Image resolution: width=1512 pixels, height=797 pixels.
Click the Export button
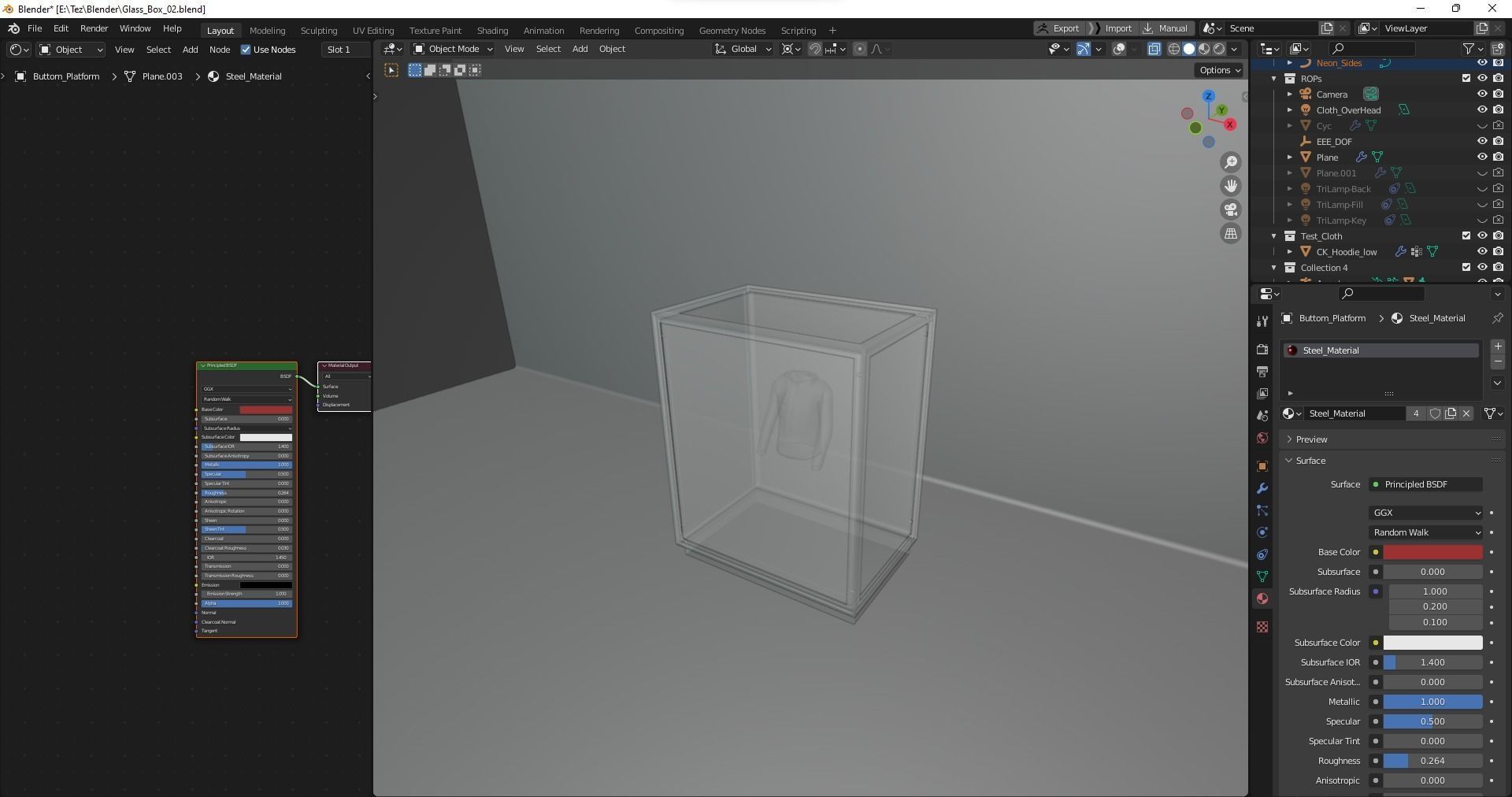click(x=1059, y=28)
